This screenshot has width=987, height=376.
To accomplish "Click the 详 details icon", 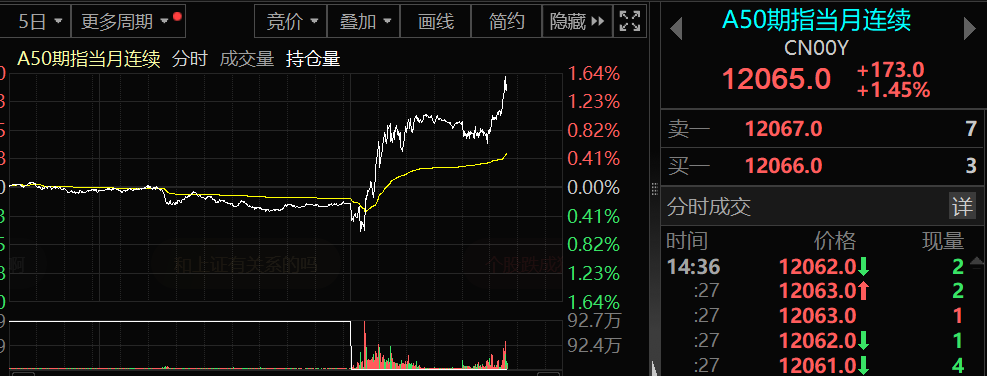I will pos(962,206).
